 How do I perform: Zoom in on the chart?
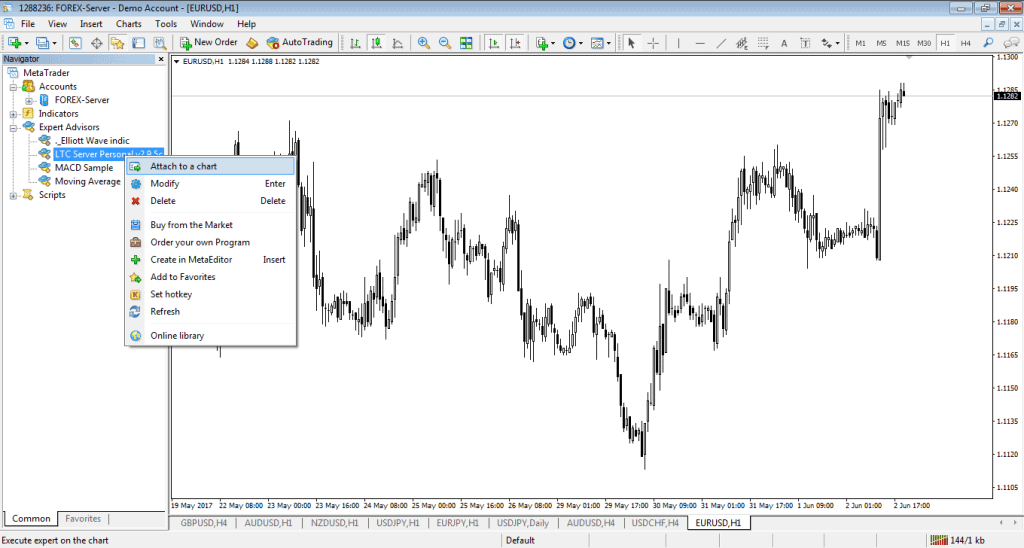(x=424, y=43)
